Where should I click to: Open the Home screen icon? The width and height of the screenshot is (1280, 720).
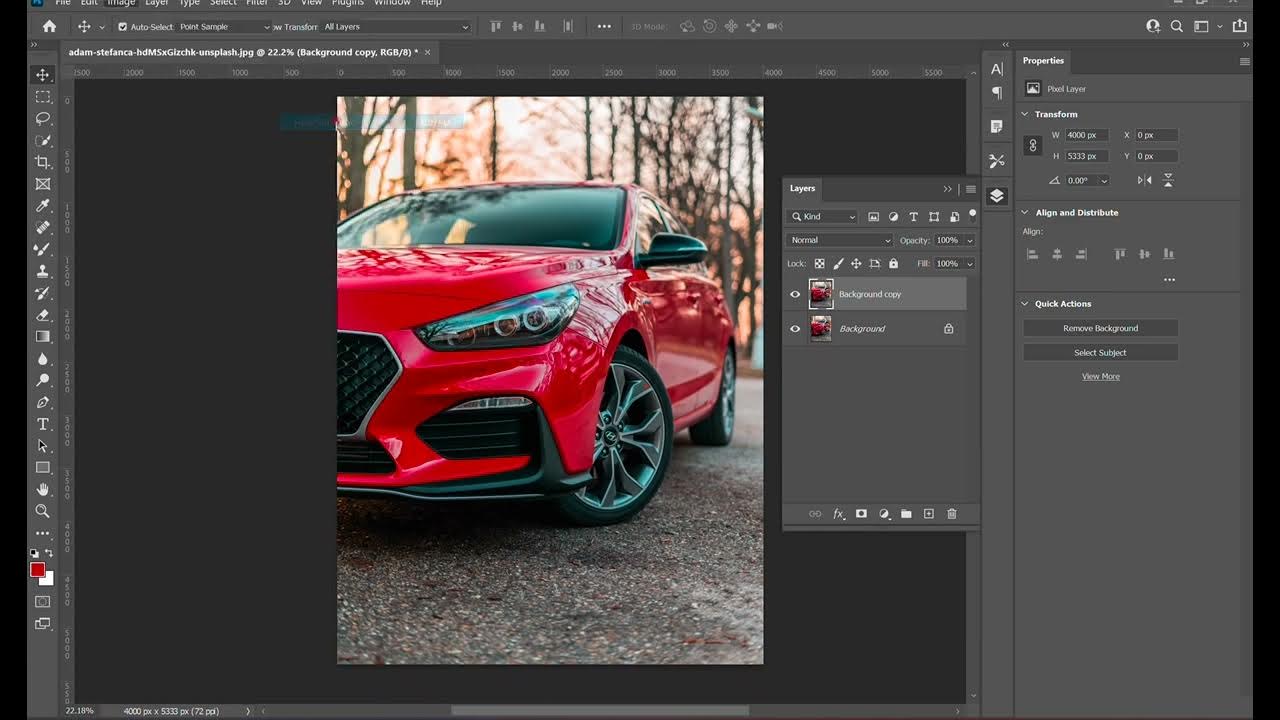point(49,27)
